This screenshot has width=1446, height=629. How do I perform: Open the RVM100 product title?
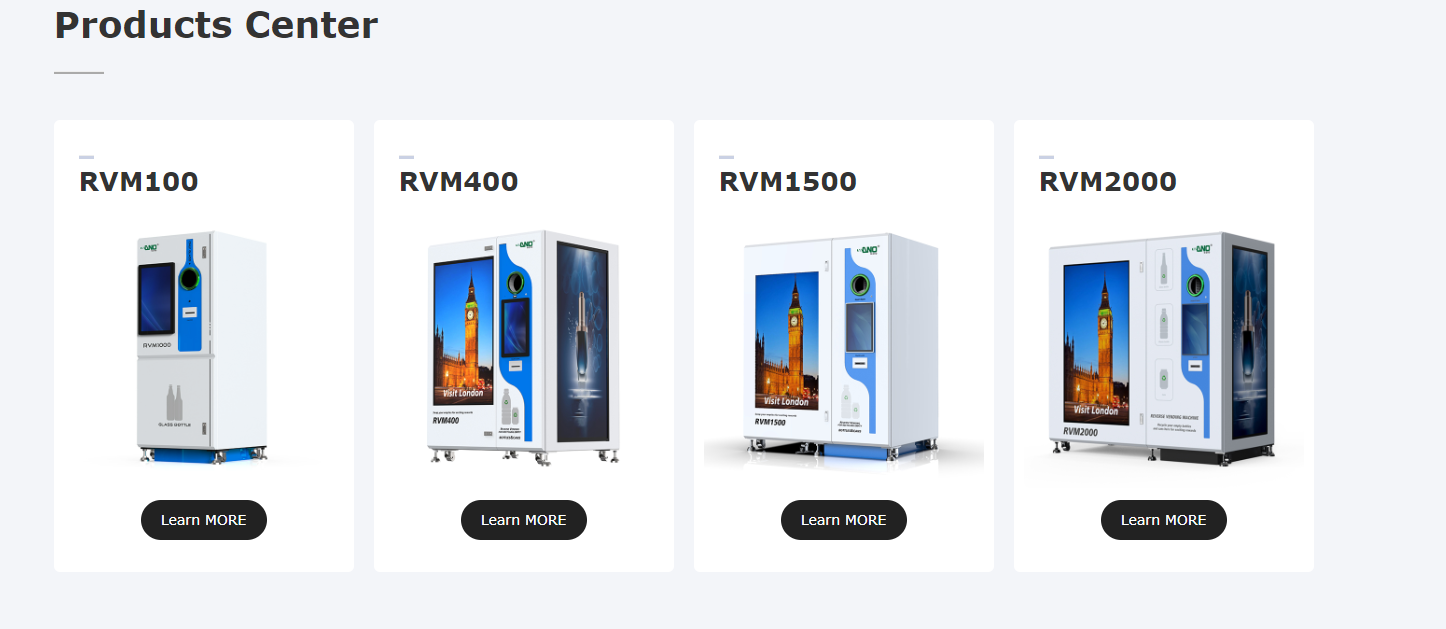139,182
